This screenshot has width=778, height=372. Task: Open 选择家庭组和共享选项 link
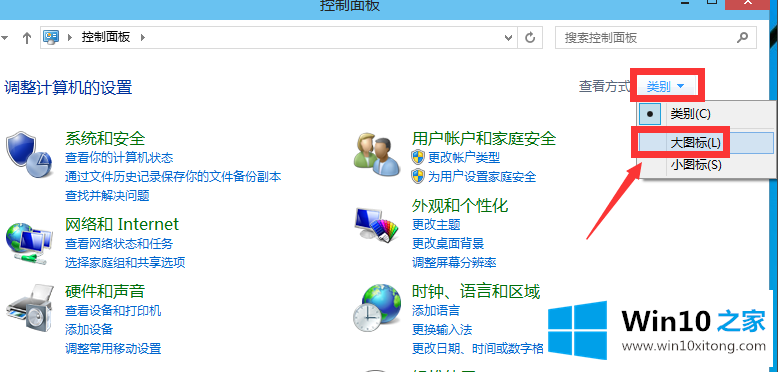coord(125,262)
